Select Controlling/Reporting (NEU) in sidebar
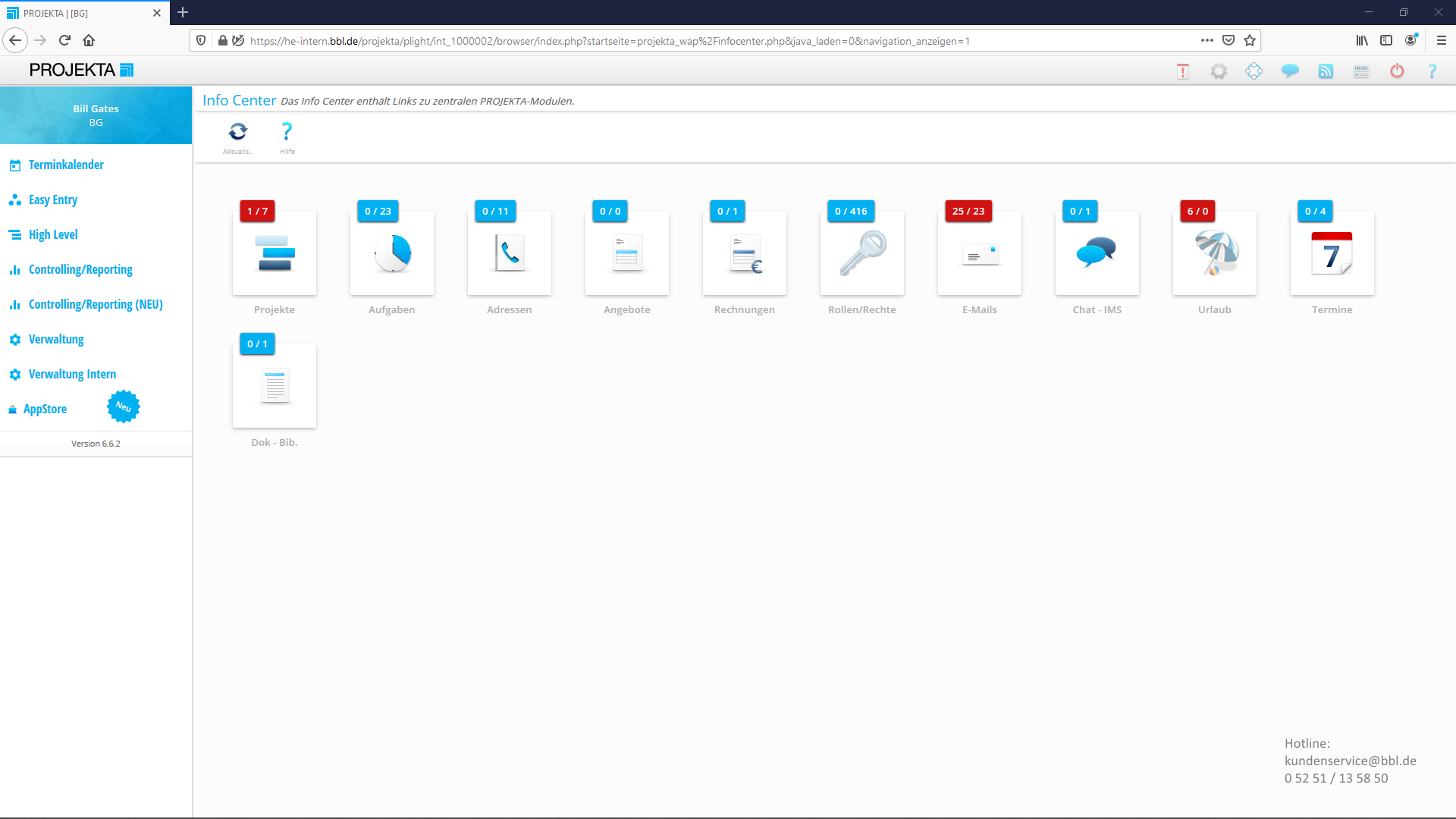 (96, 304)
